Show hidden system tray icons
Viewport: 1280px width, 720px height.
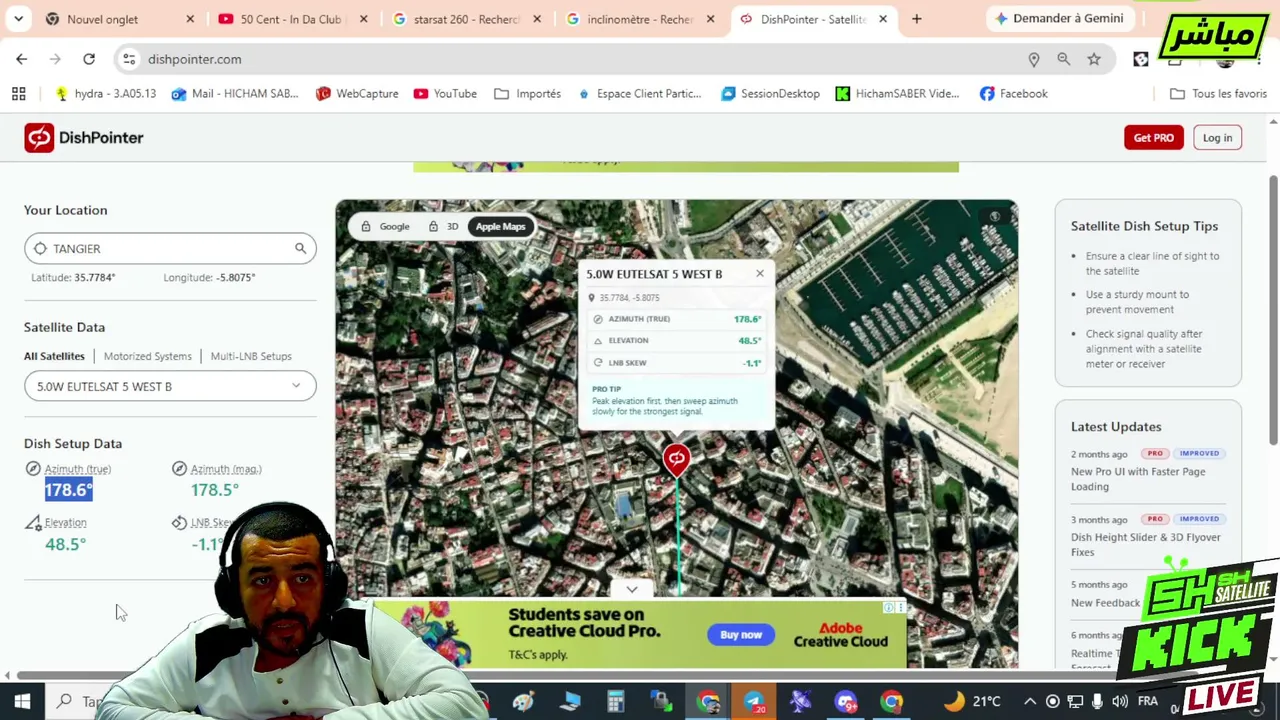[1031, 701]
